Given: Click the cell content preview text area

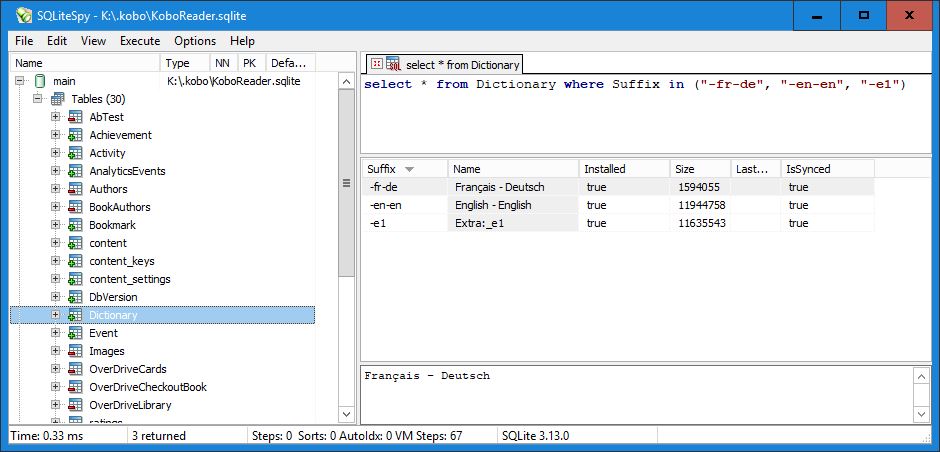Looking at the screenshot, I should (637, 393).
